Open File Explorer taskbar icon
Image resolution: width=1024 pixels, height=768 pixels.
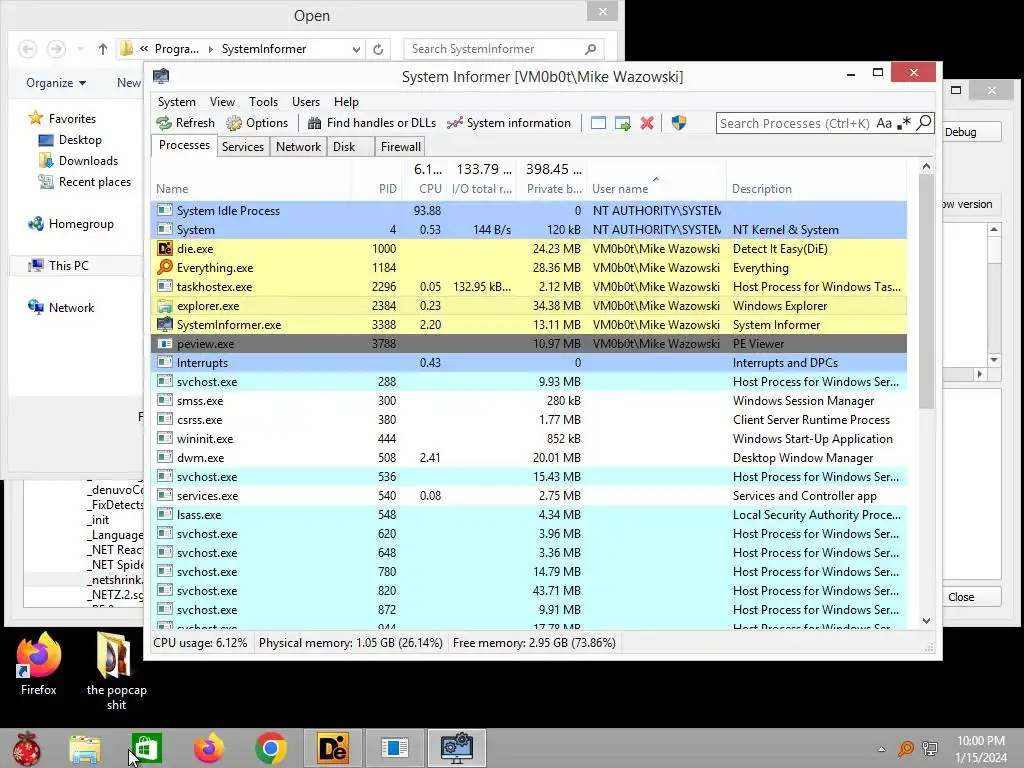pyautogui.click(x=85, y=749)
